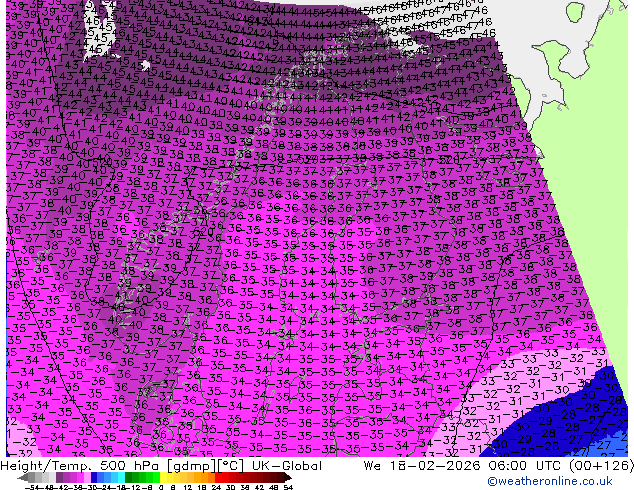
Task: Click the (00+126) forecast hour label
Action: pyautogui.click(x=601, y=466)
